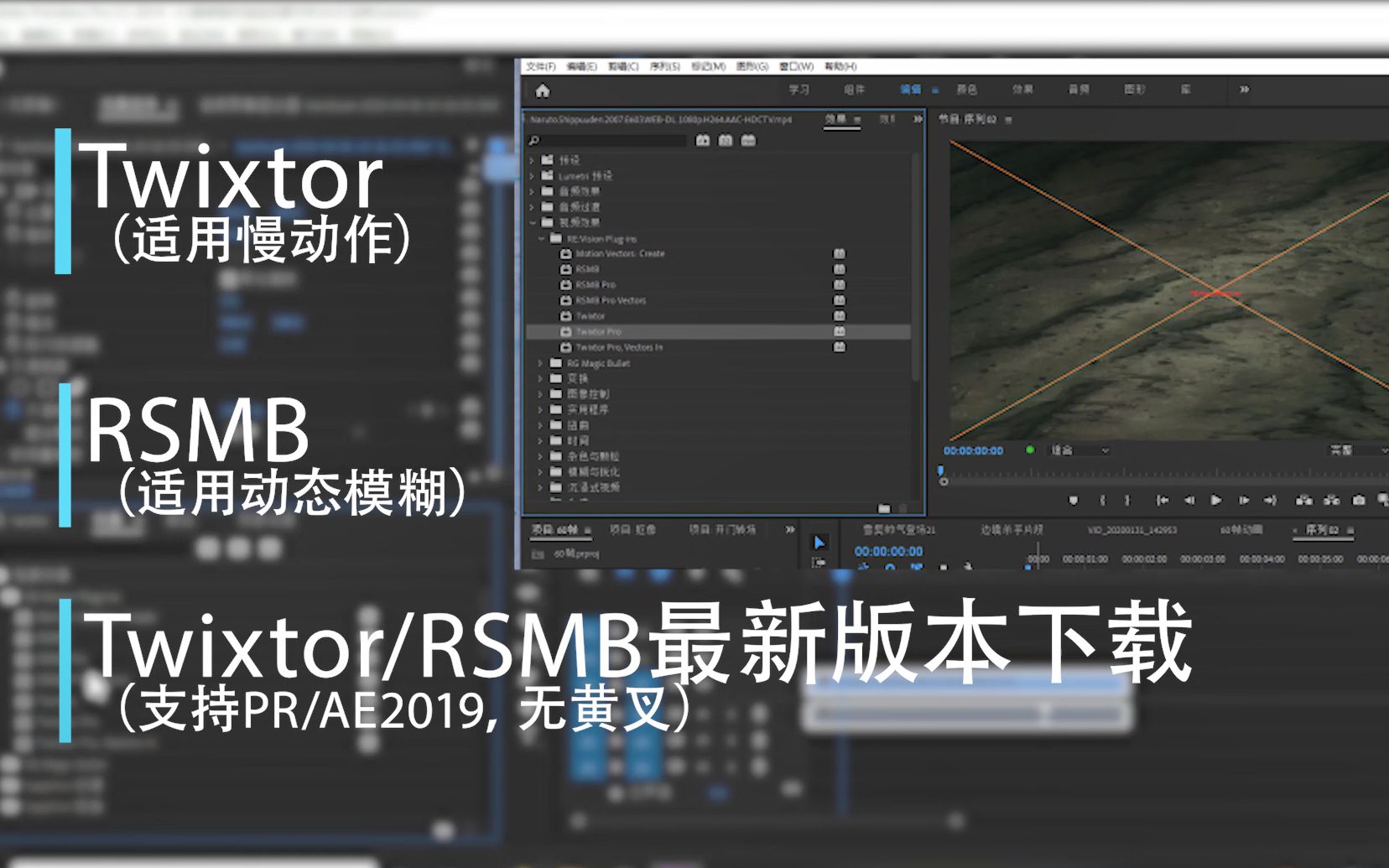This screenshot has width=1389, height=868.
Task: Click the program monitor zoom scroll handle
Action: [944, 481]
